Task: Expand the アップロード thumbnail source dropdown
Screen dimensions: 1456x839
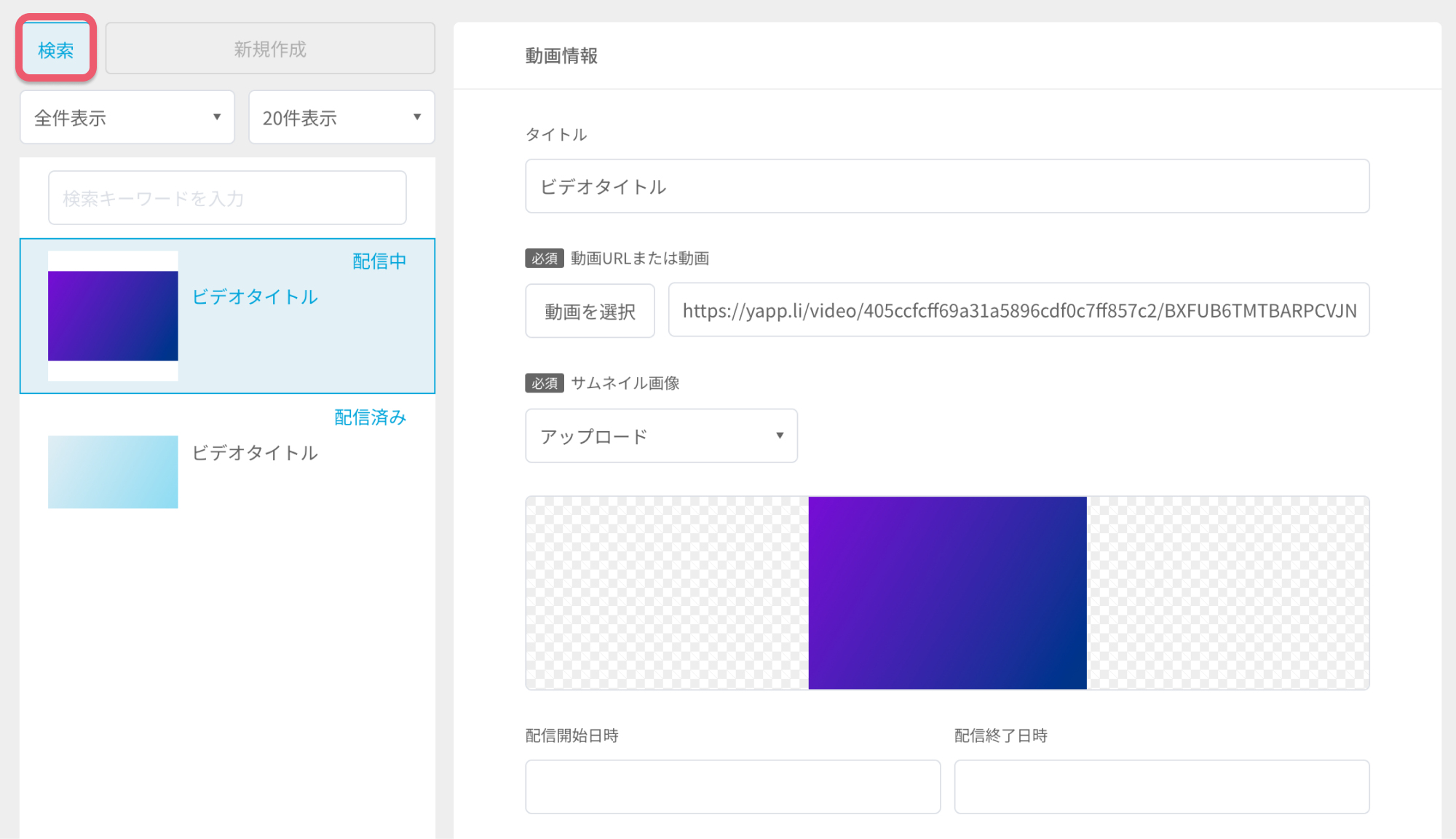Action: click(x=661, y=436)
